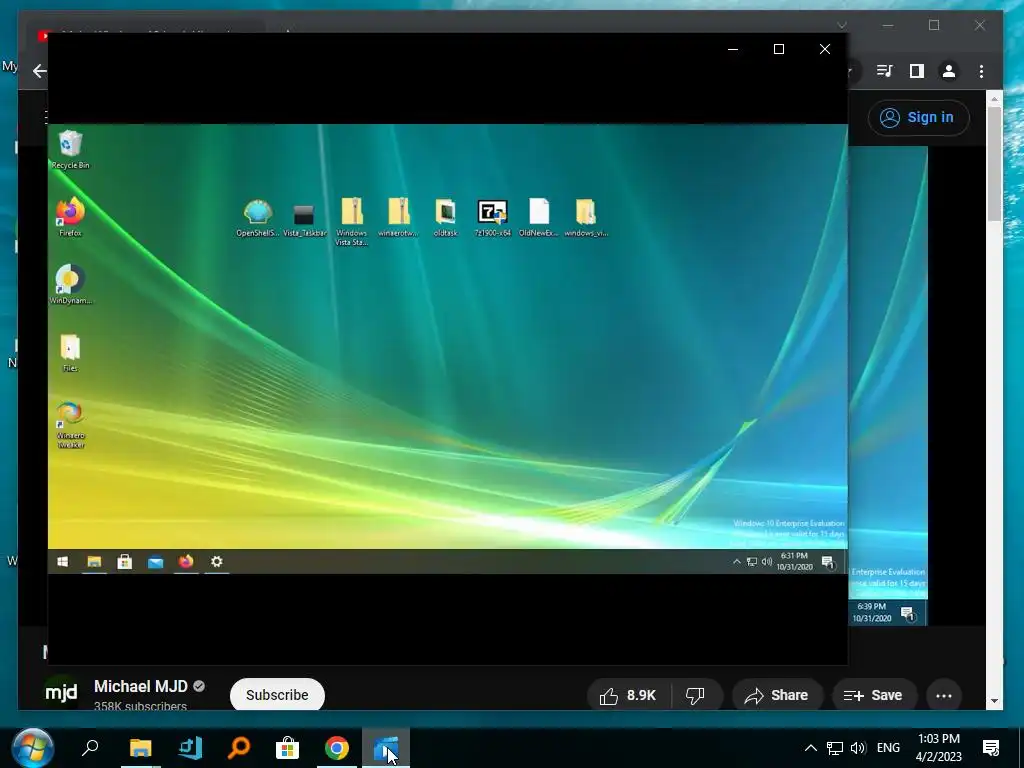The width and height of the screenshot is (1024, 768).
Task: Click the active blue video app on the taskbar
Action: coord(385,748)
